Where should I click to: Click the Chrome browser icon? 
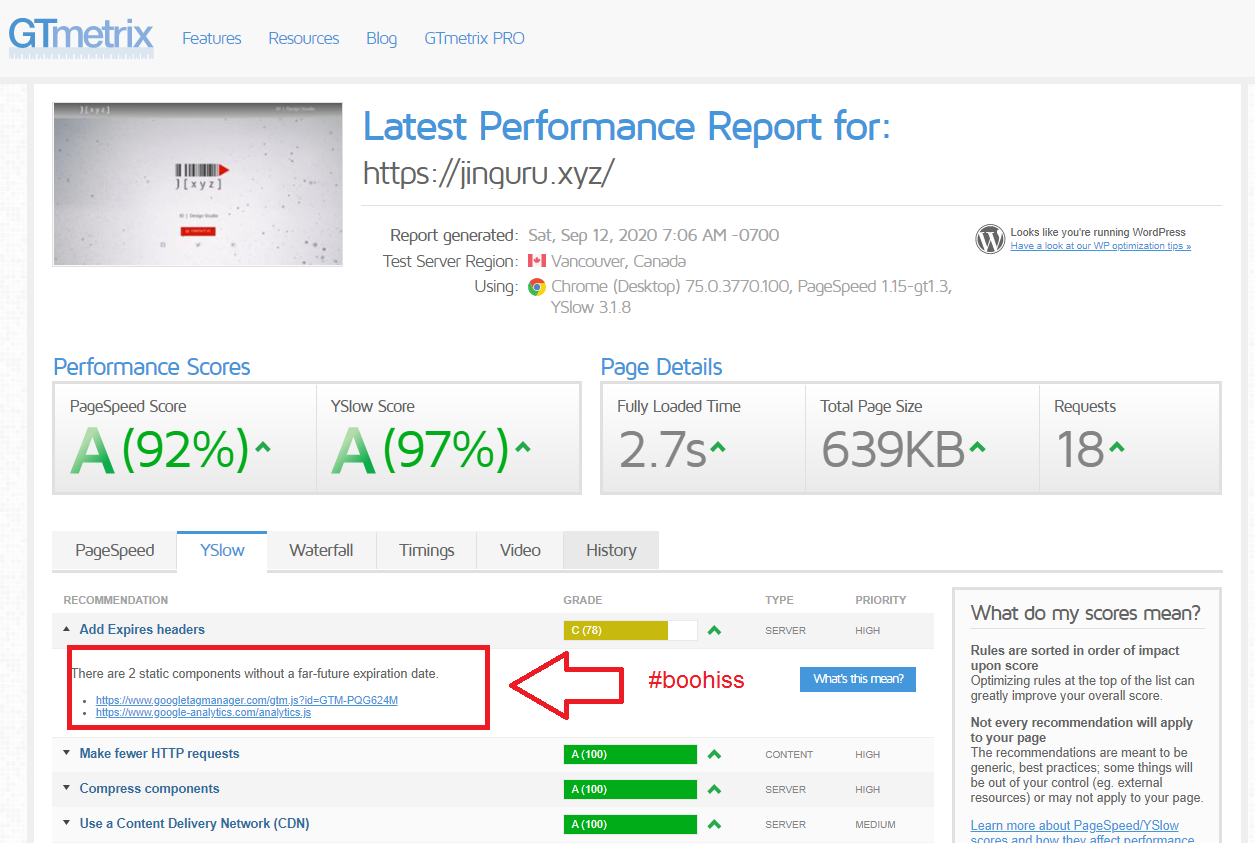coord(537,287)
